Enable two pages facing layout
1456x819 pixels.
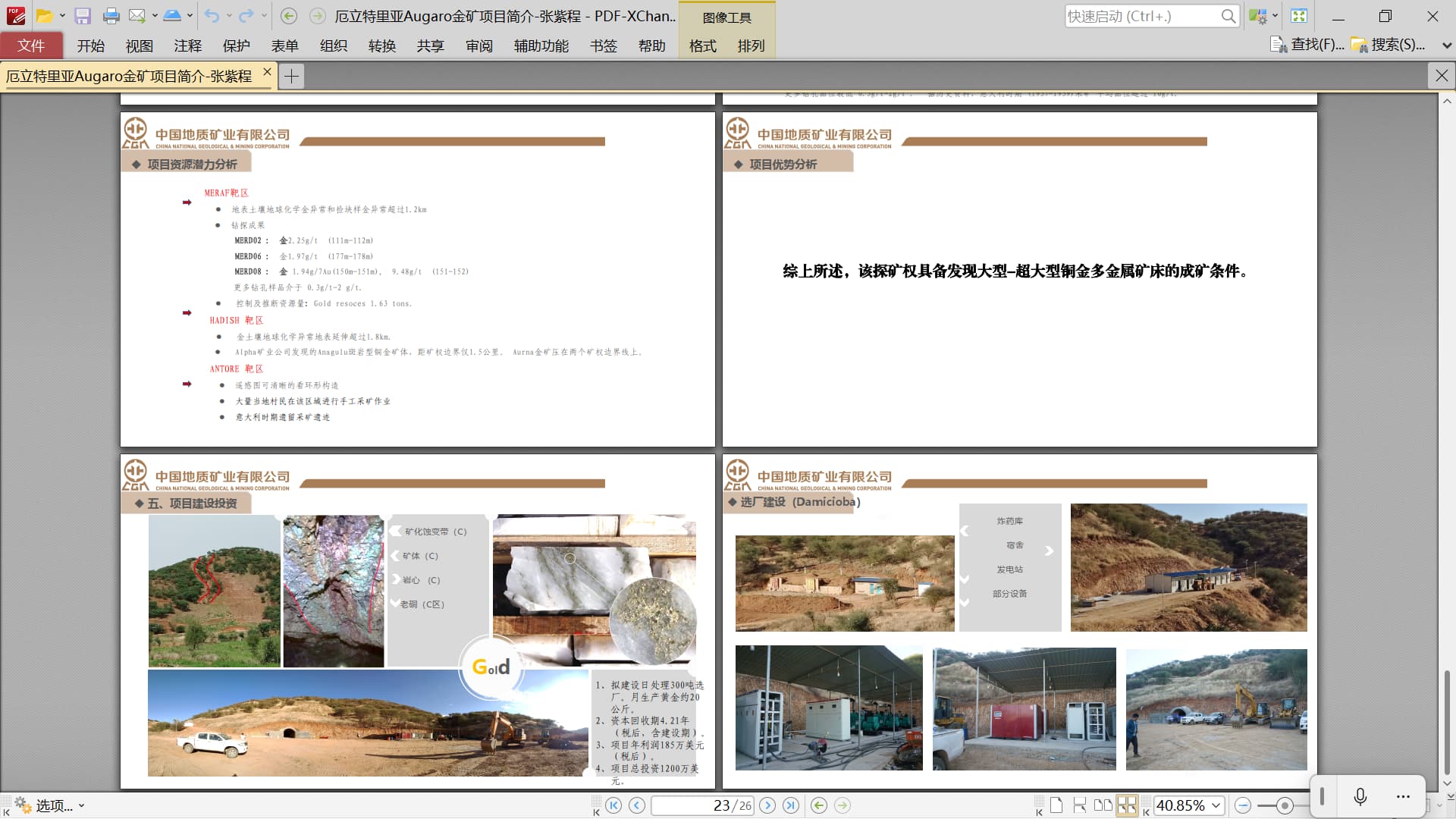(1103, 805)
